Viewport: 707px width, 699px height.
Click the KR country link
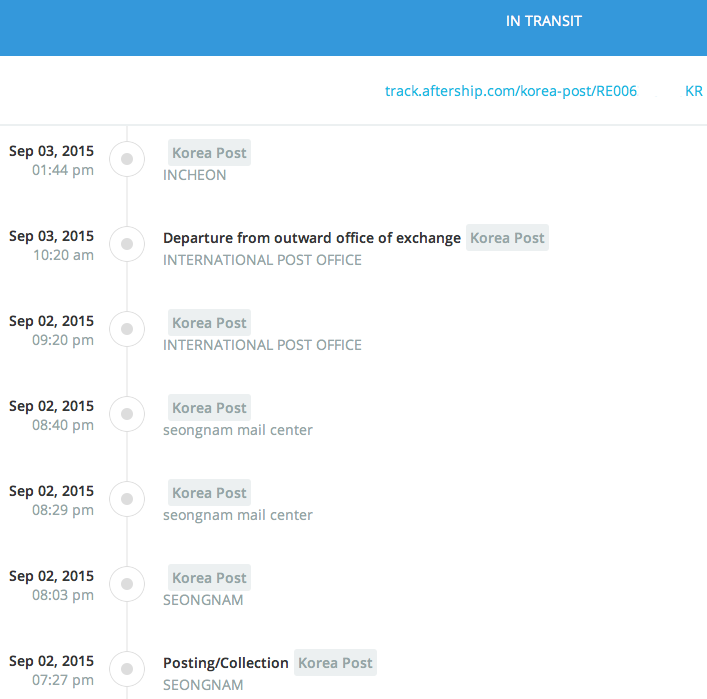pyautogui.click(x=693, y=91)
